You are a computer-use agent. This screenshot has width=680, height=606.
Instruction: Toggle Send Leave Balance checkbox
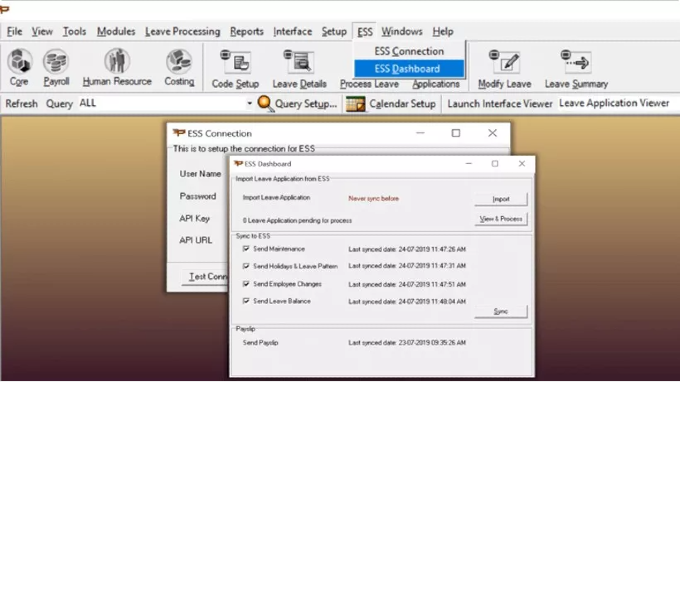pos(246,301)
